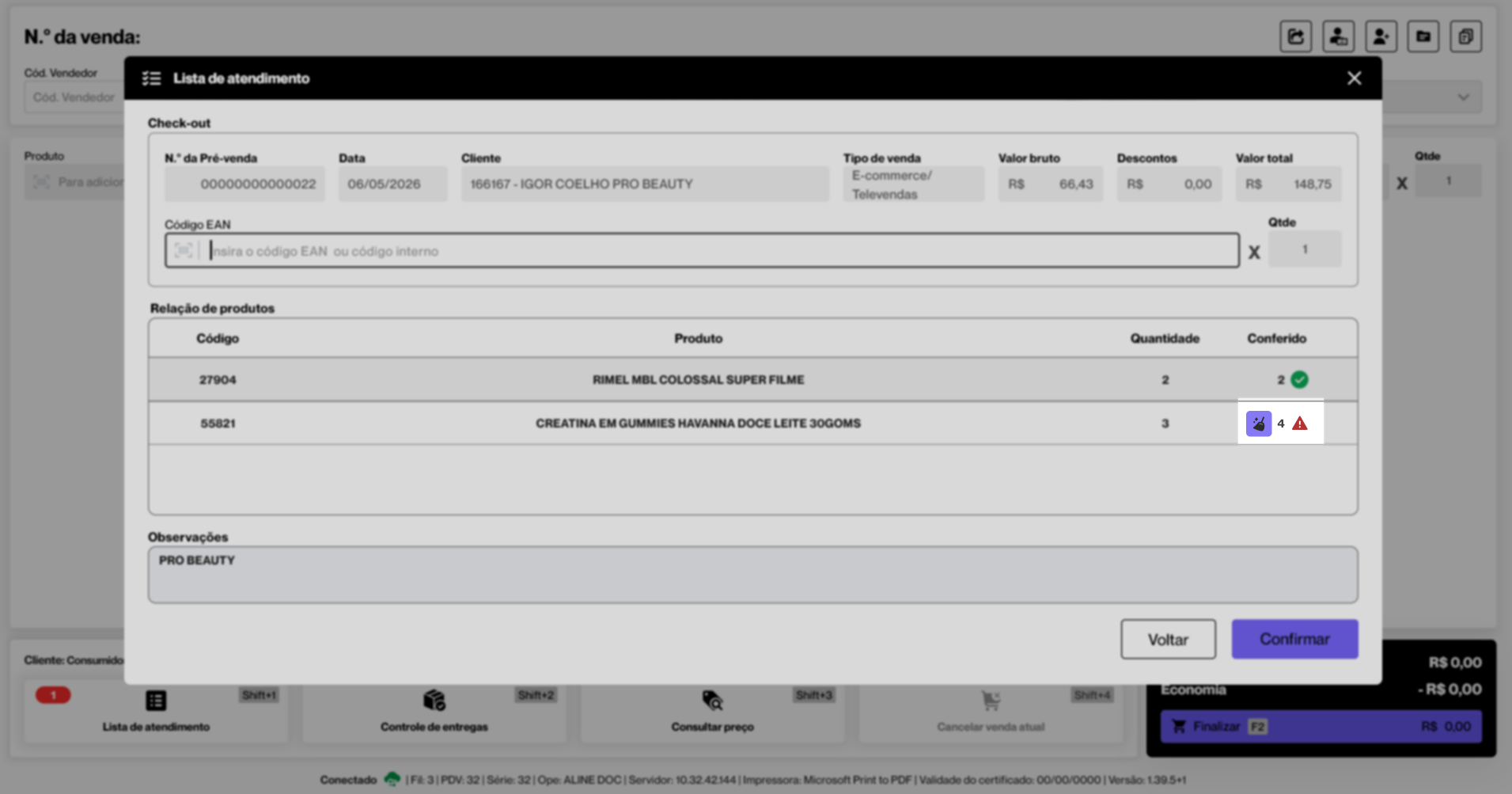Viewport: 1512px width, 794px height.
Task: Click the barcode scanner icon in EAN field
Action: coord(184,251)
